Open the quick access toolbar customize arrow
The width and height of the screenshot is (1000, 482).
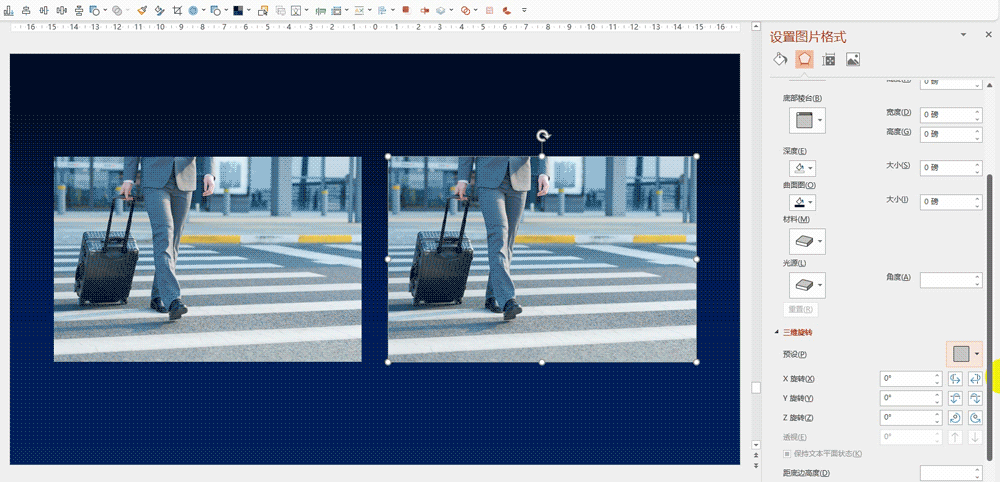[524, 10]
